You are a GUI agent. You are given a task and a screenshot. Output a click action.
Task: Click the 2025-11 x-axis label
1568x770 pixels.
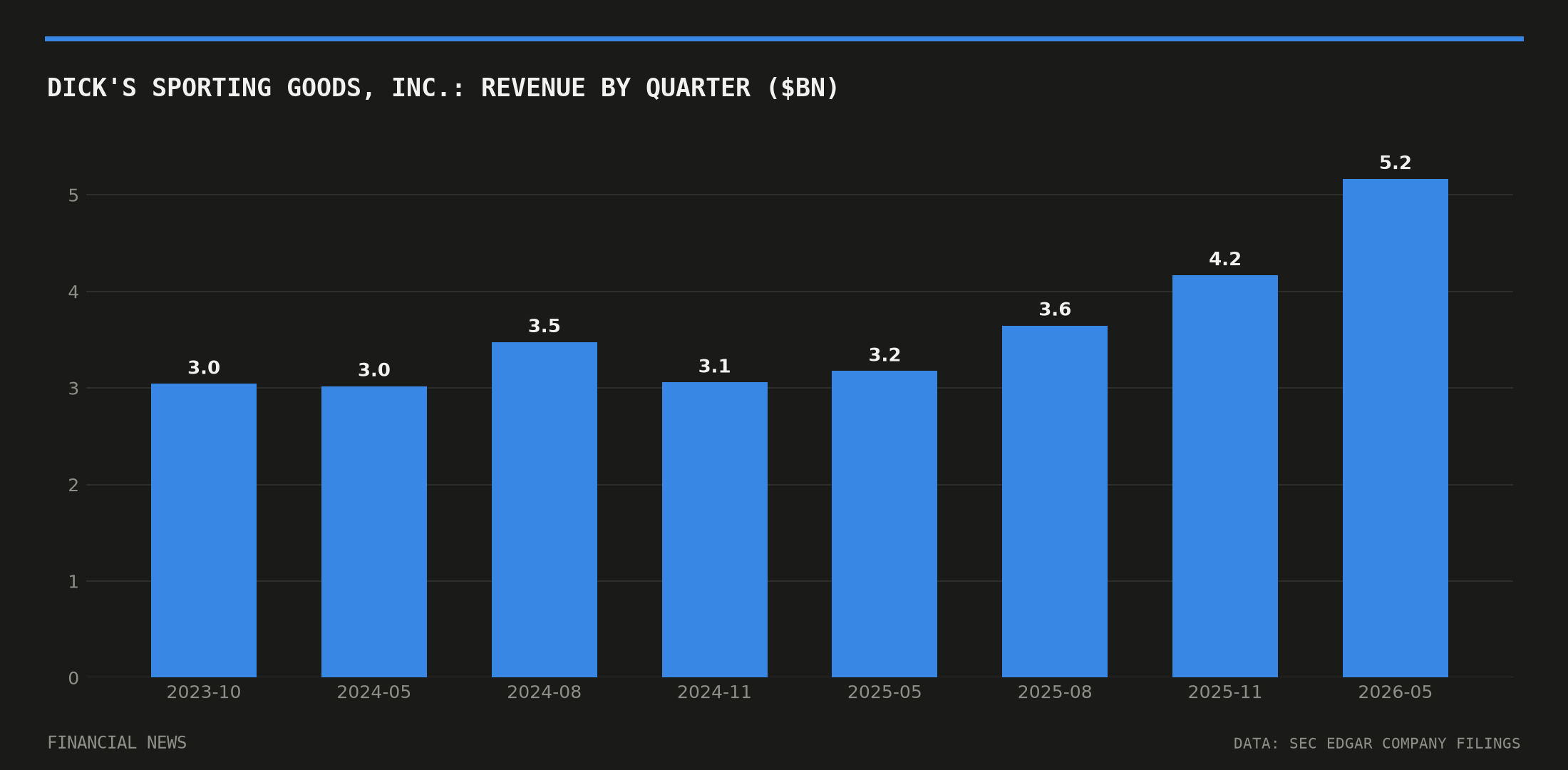tap(1225, 692)
